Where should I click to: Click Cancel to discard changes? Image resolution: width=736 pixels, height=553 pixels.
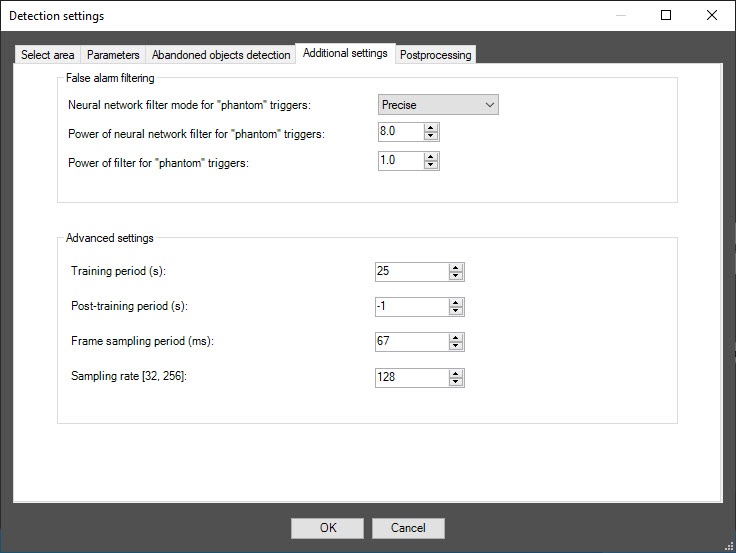(408, 528)
